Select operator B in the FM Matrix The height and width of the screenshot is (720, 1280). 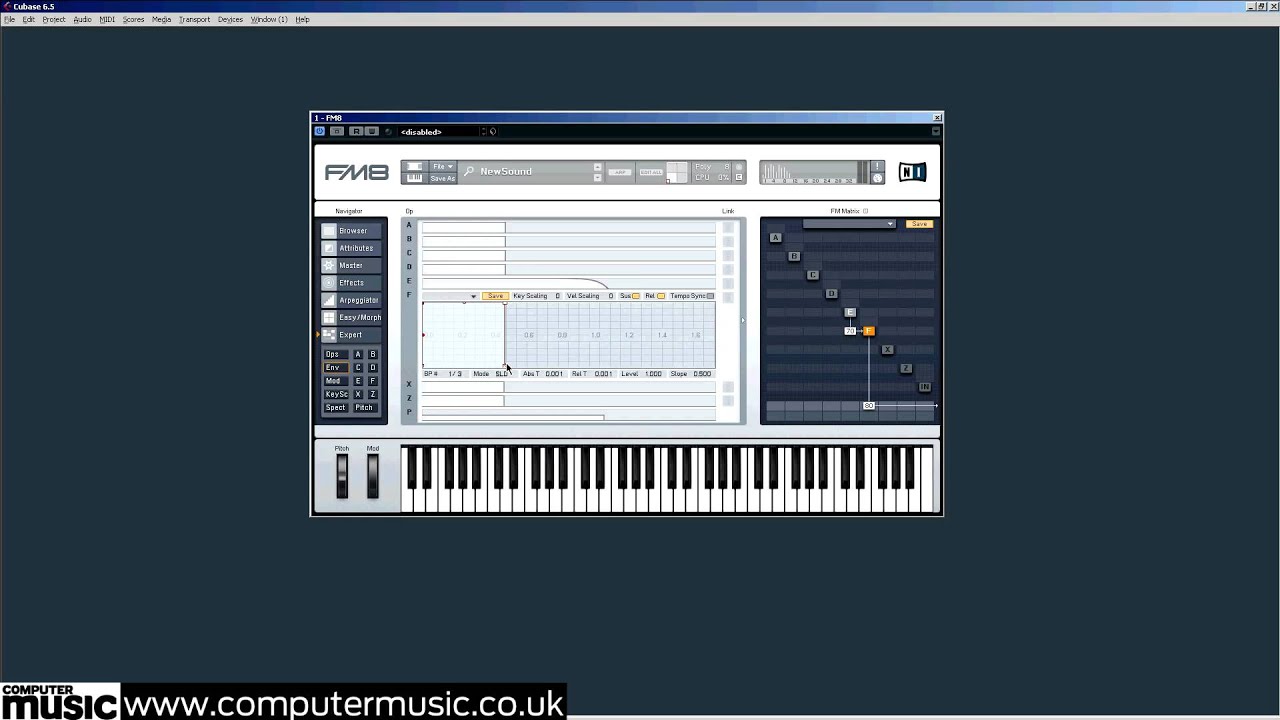794,256
